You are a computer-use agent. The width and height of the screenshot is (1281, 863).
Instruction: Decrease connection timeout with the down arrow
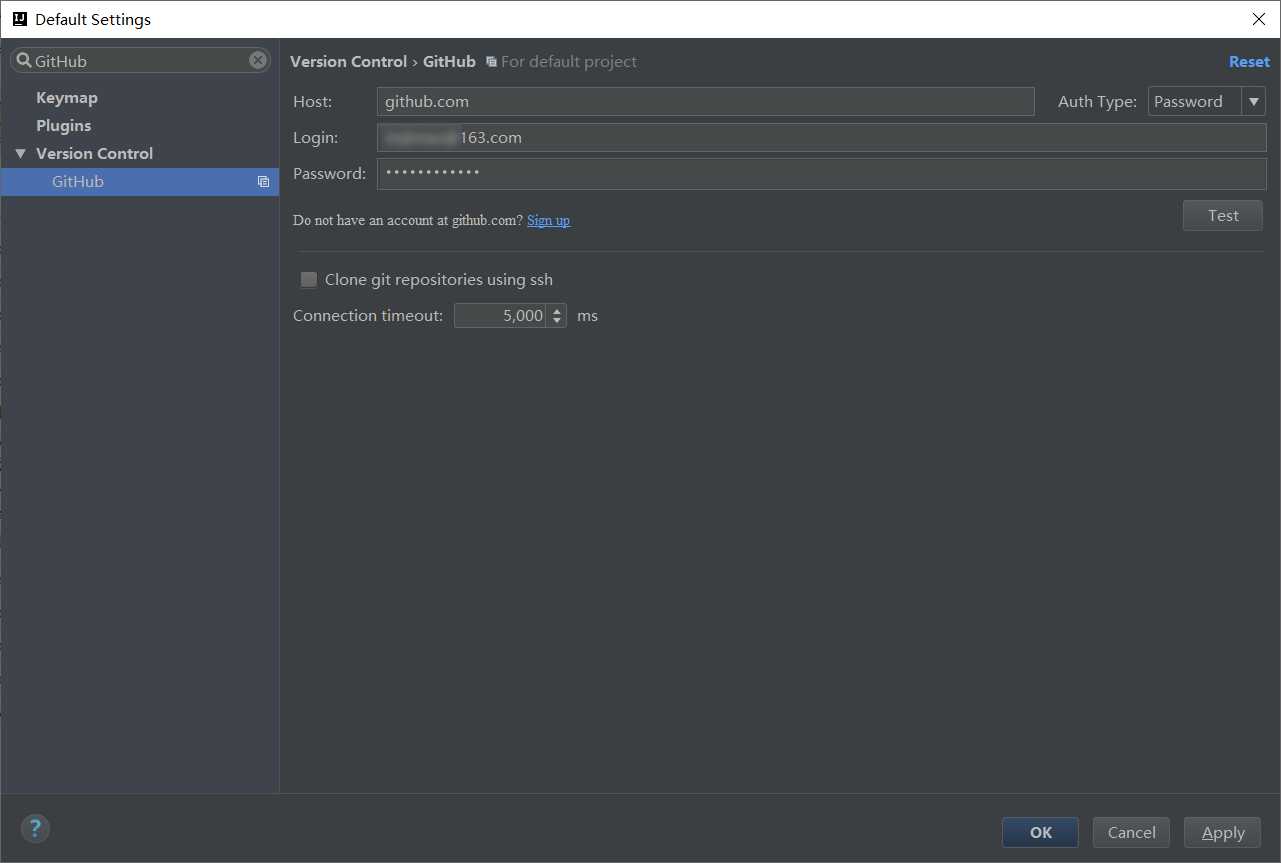pos(557,322)
